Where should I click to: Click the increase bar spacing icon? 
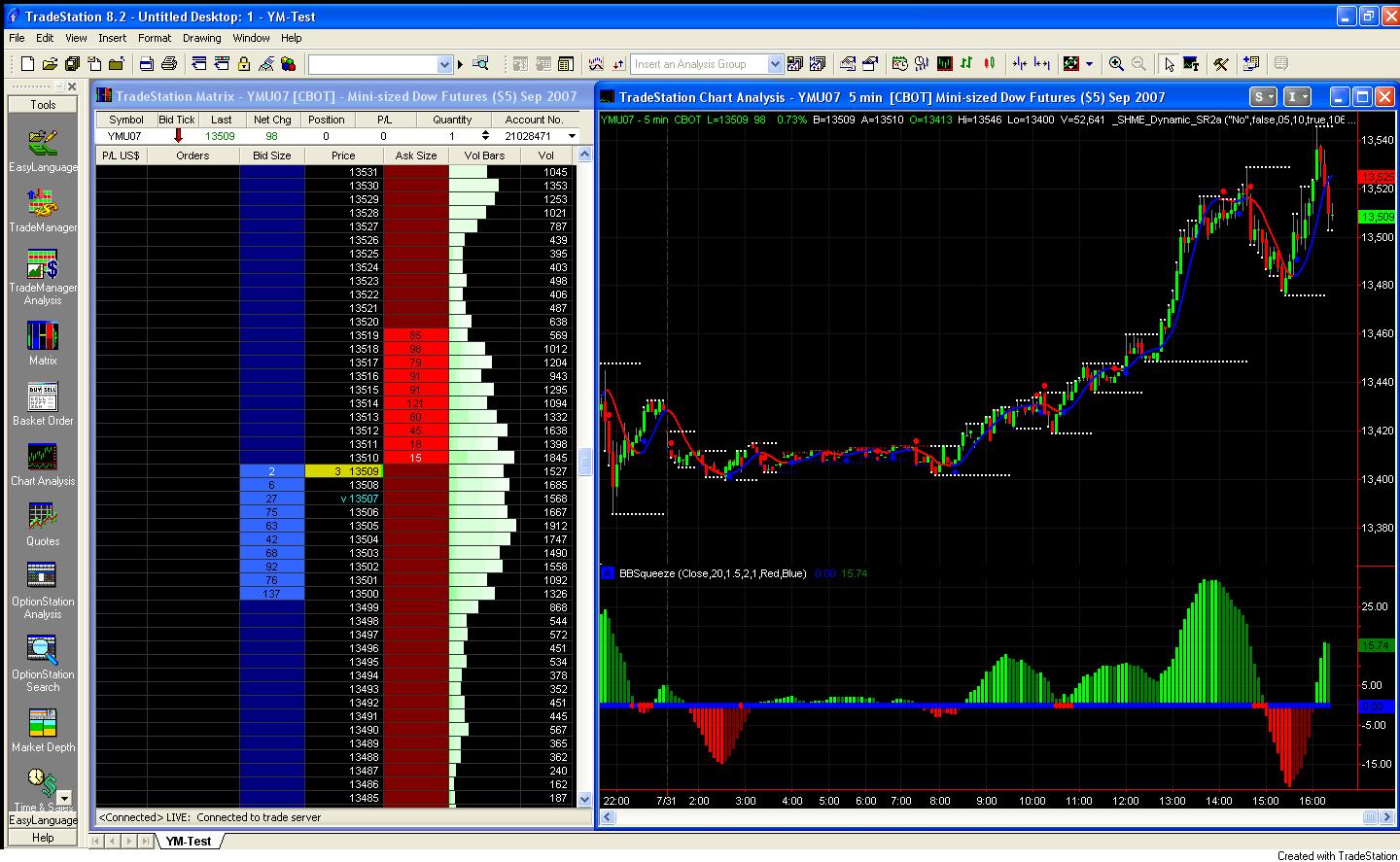coord(1042,64)
